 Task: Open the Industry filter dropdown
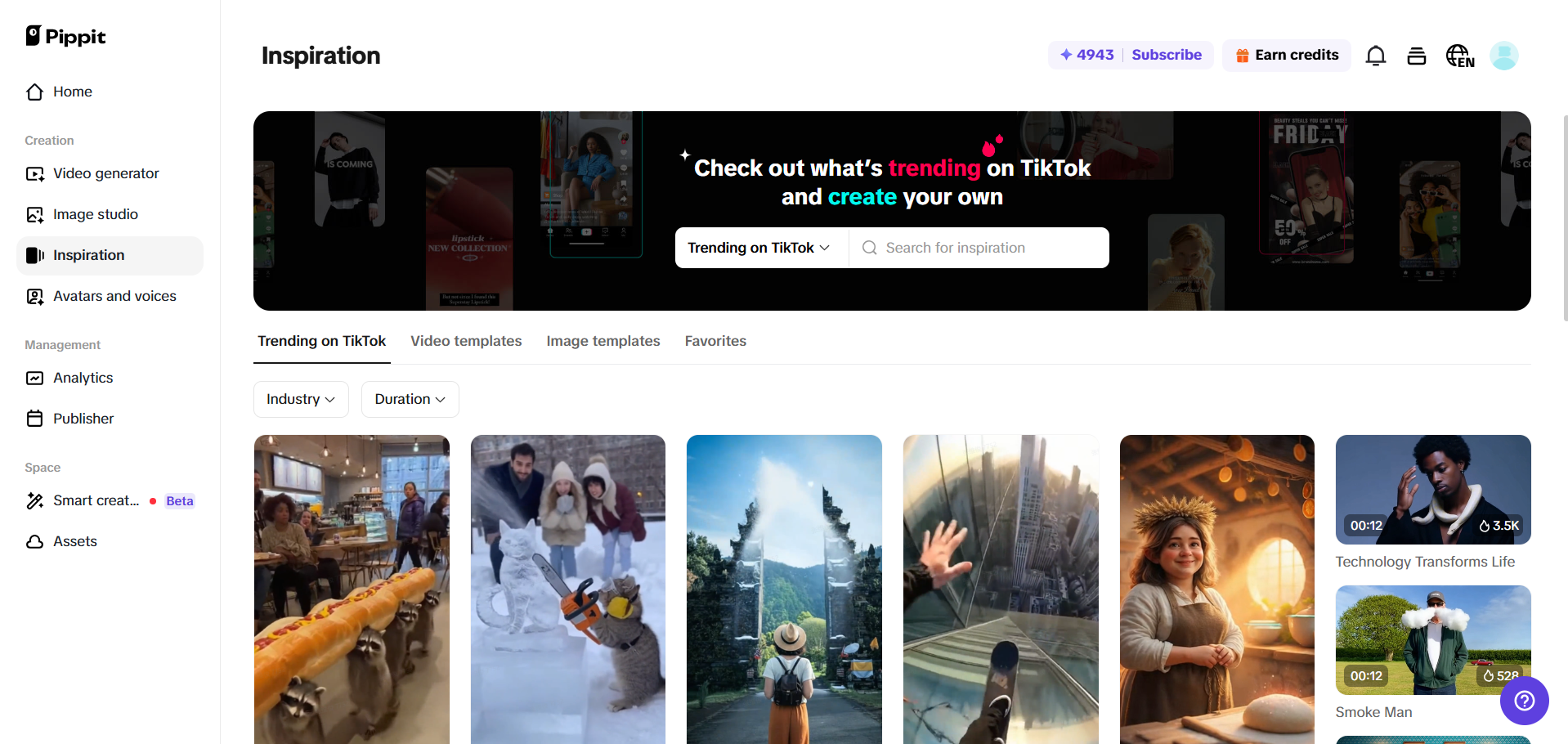point(301,399)
